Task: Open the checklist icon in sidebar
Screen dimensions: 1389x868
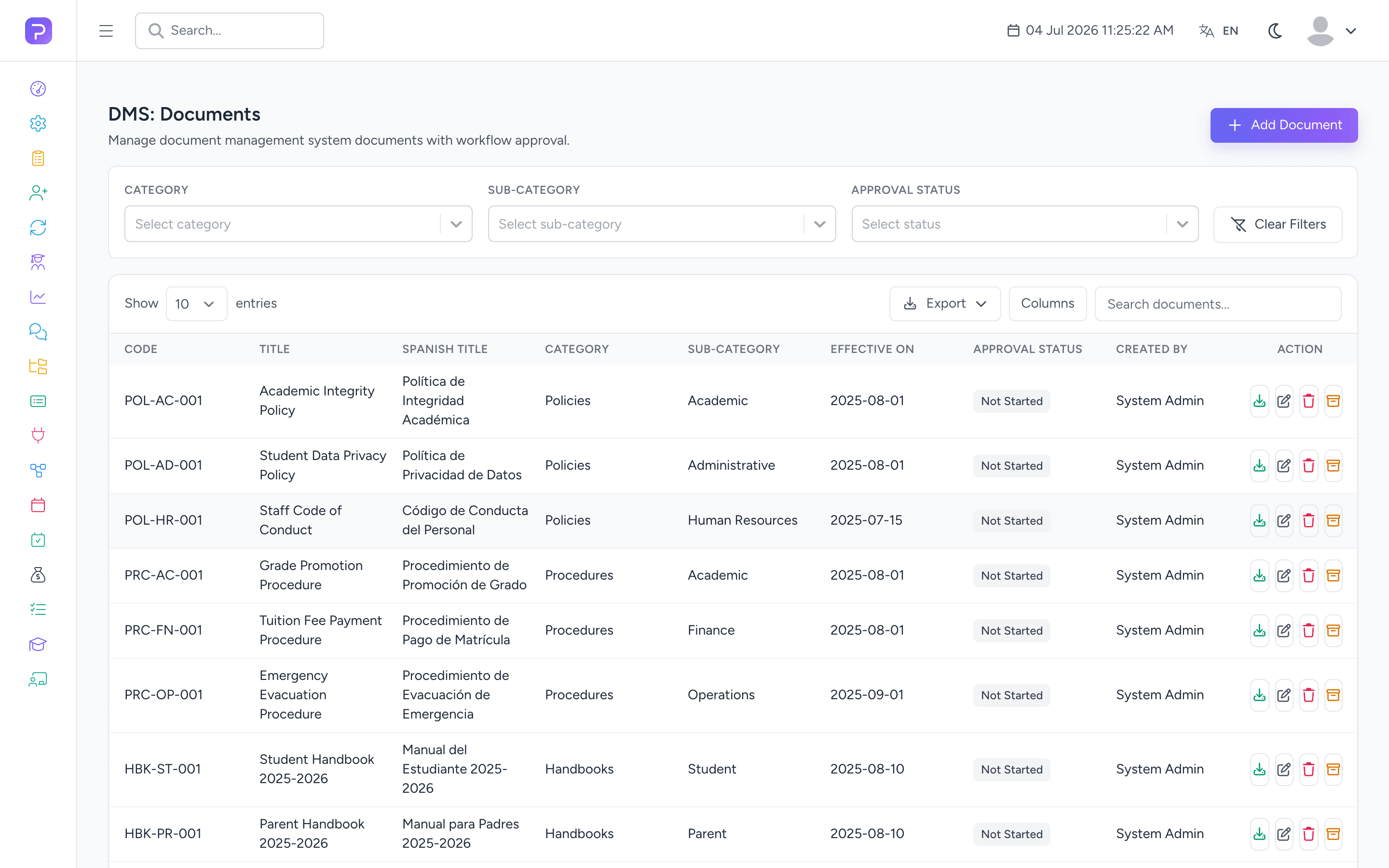Action: [x=38, y=610]
